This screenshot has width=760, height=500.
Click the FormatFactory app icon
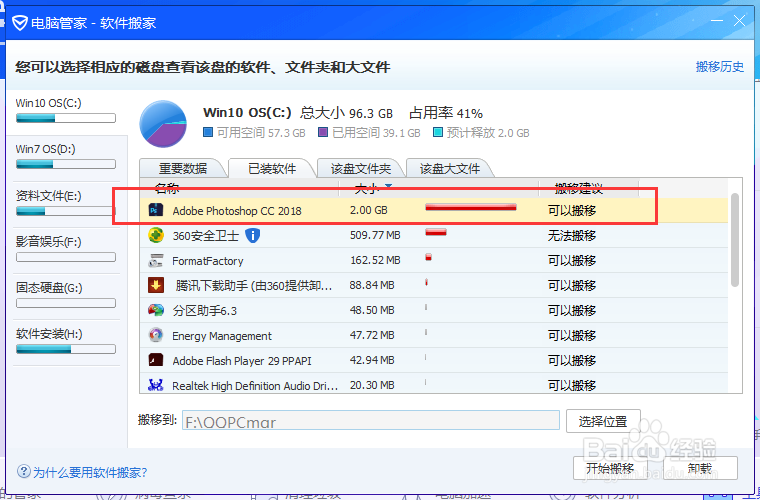tap(156, 260)
